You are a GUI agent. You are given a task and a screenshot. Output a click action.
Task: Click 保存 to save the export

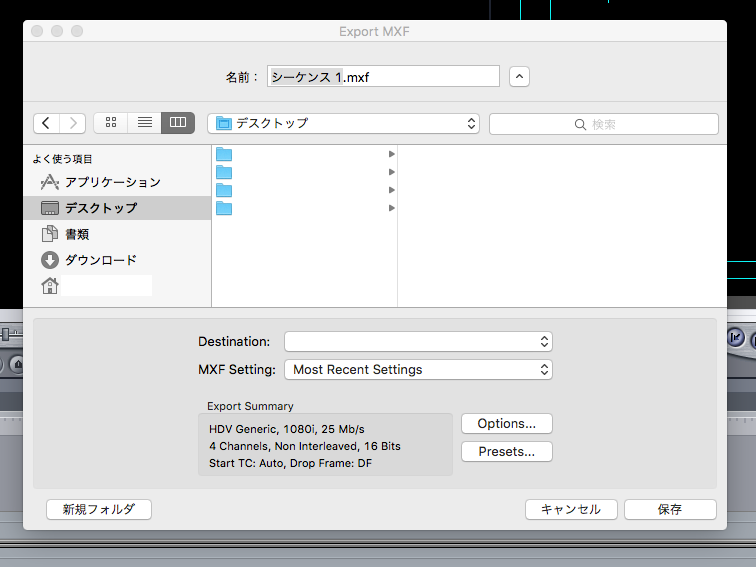click(x=669, y=509)
